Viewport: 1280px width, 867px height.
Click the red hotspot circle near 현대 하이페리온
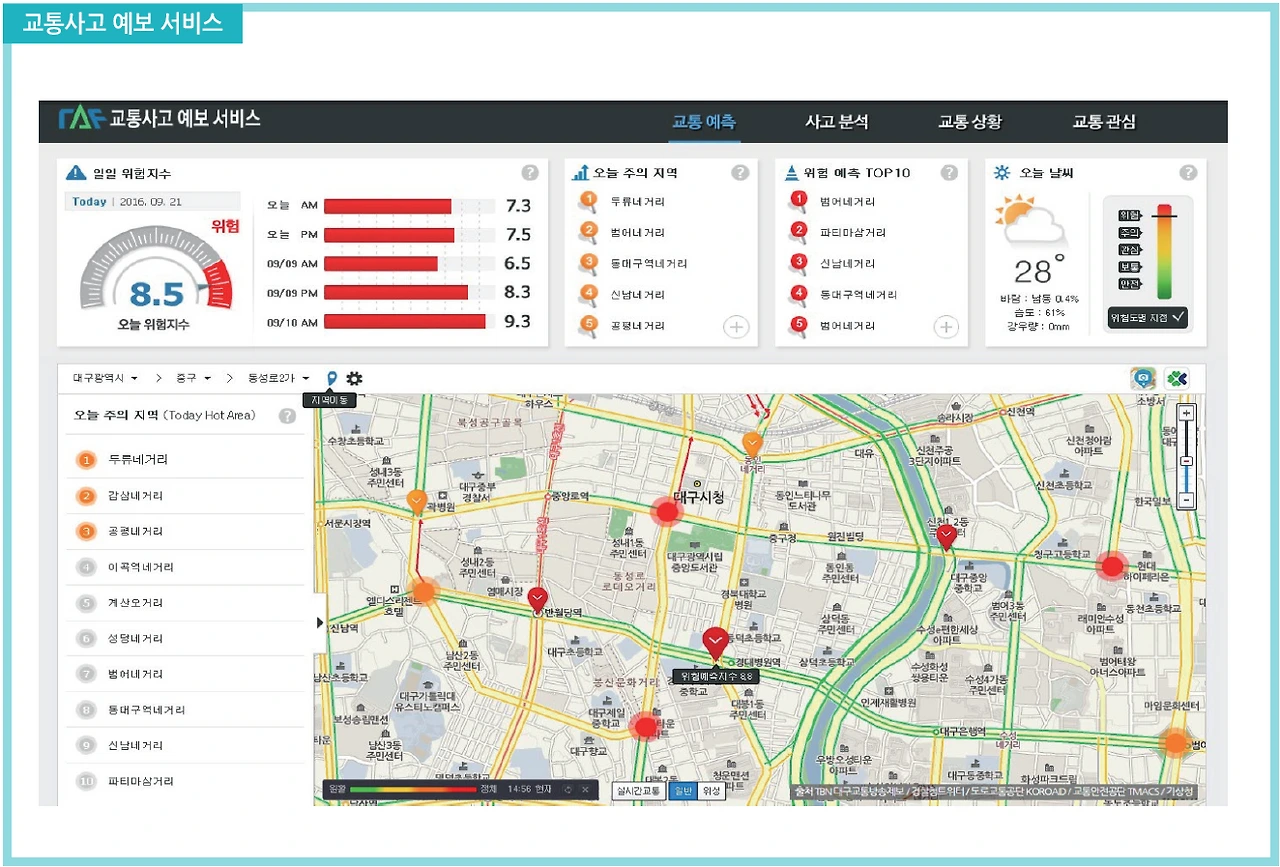[x=1112, y=567]
